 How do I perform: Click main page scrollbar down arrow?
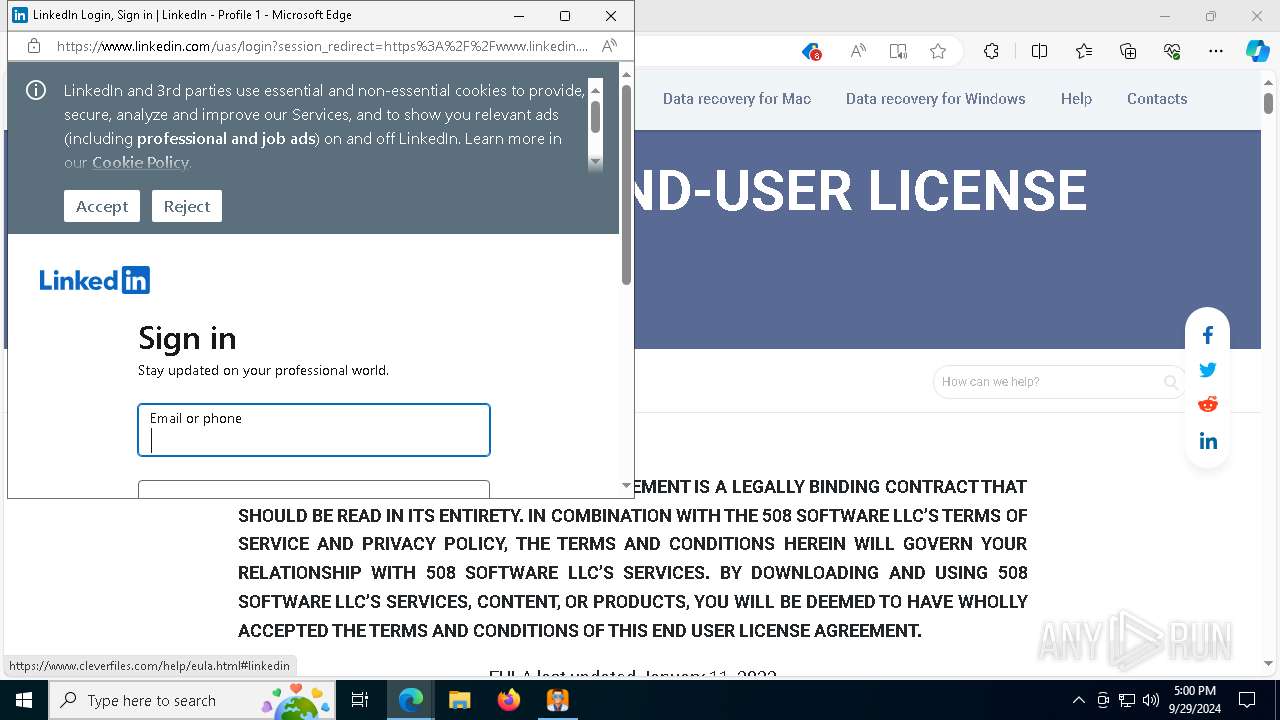(x=1268, y=663)
